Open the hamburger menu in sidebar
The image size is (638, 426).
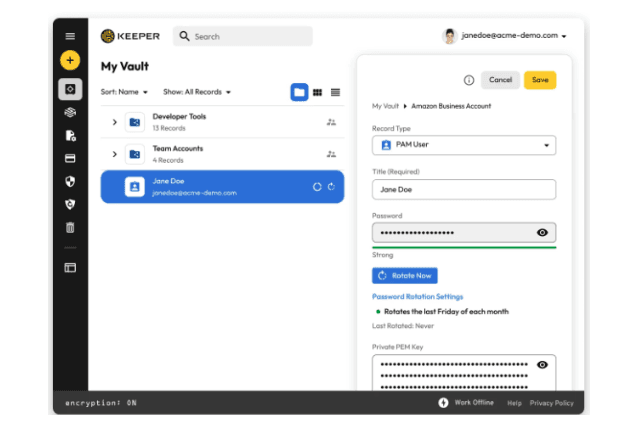[70, 36]
